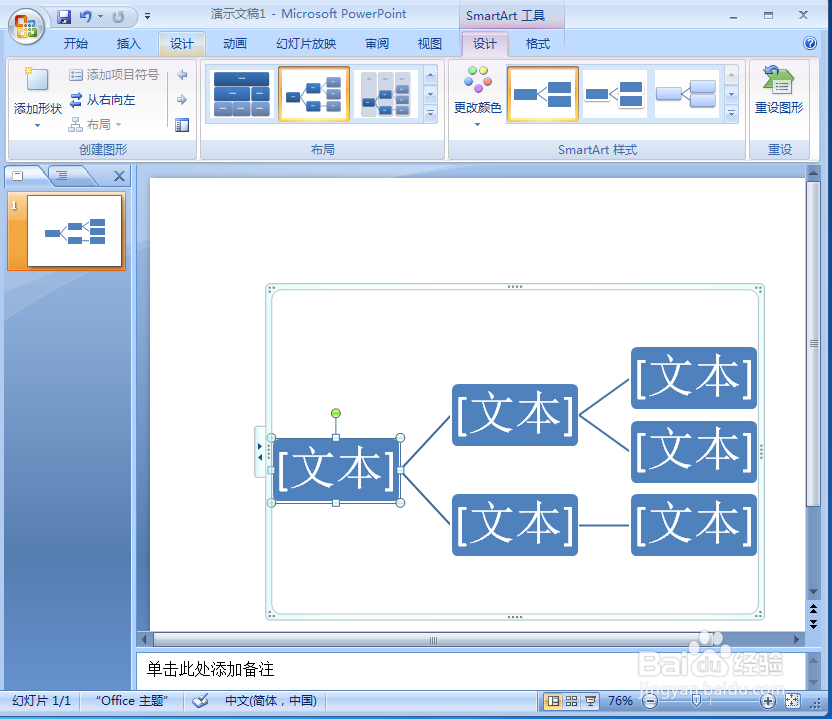This screenshot has height=719, width=832.
Task: Open the undo history dropdown arrow
Action: pos(100,16)
